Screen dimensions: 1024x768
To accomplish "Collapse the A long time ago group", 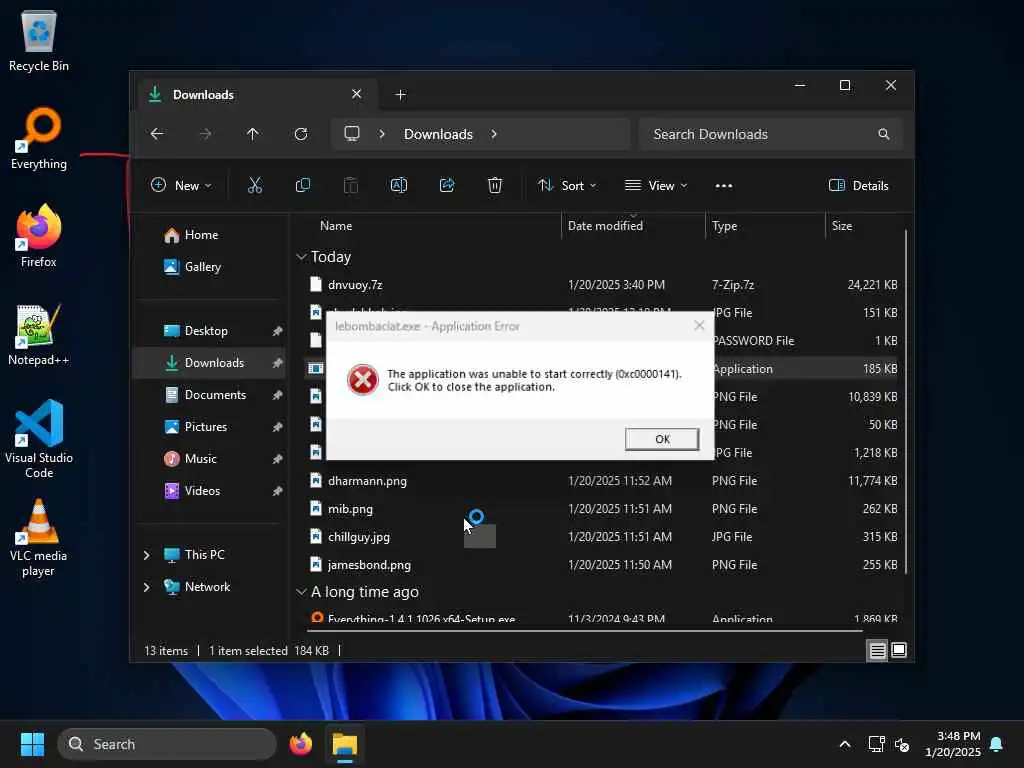I will (x=301, y=592).
